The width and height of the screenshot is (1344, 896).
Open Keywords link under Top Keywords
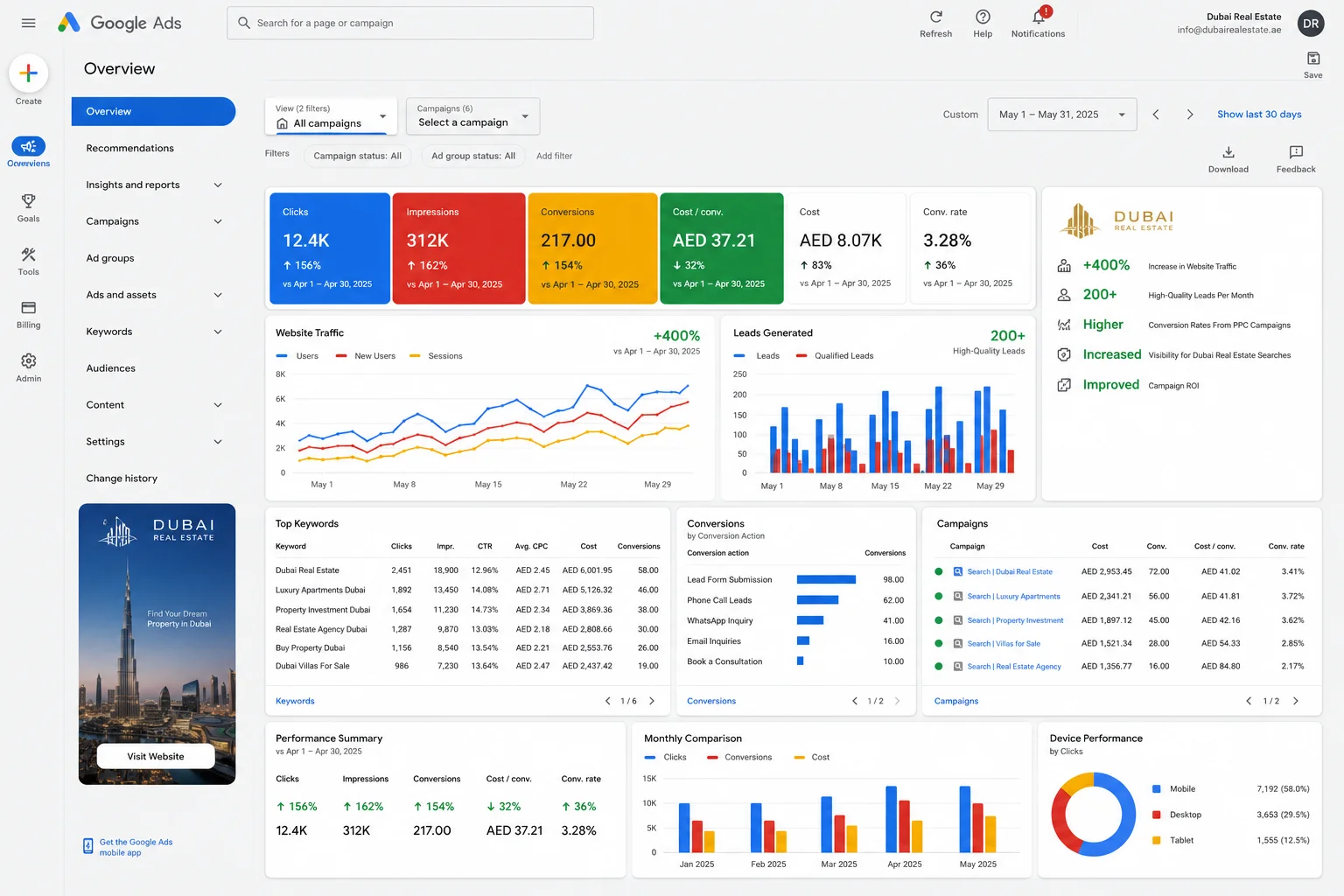click(295, 701)
